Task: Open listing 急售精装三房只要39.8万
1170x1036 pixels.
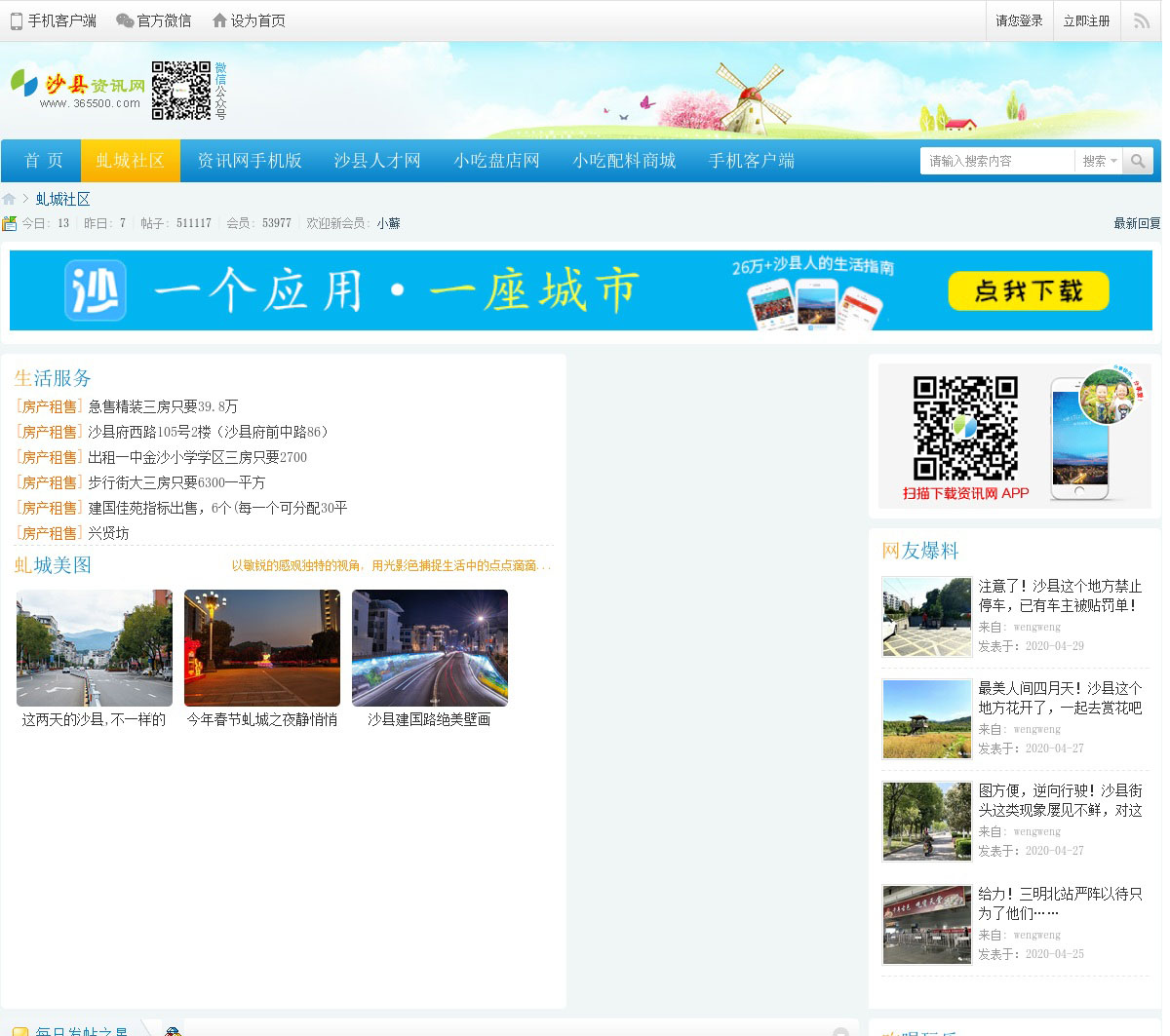Action: [x=163, y=406]
